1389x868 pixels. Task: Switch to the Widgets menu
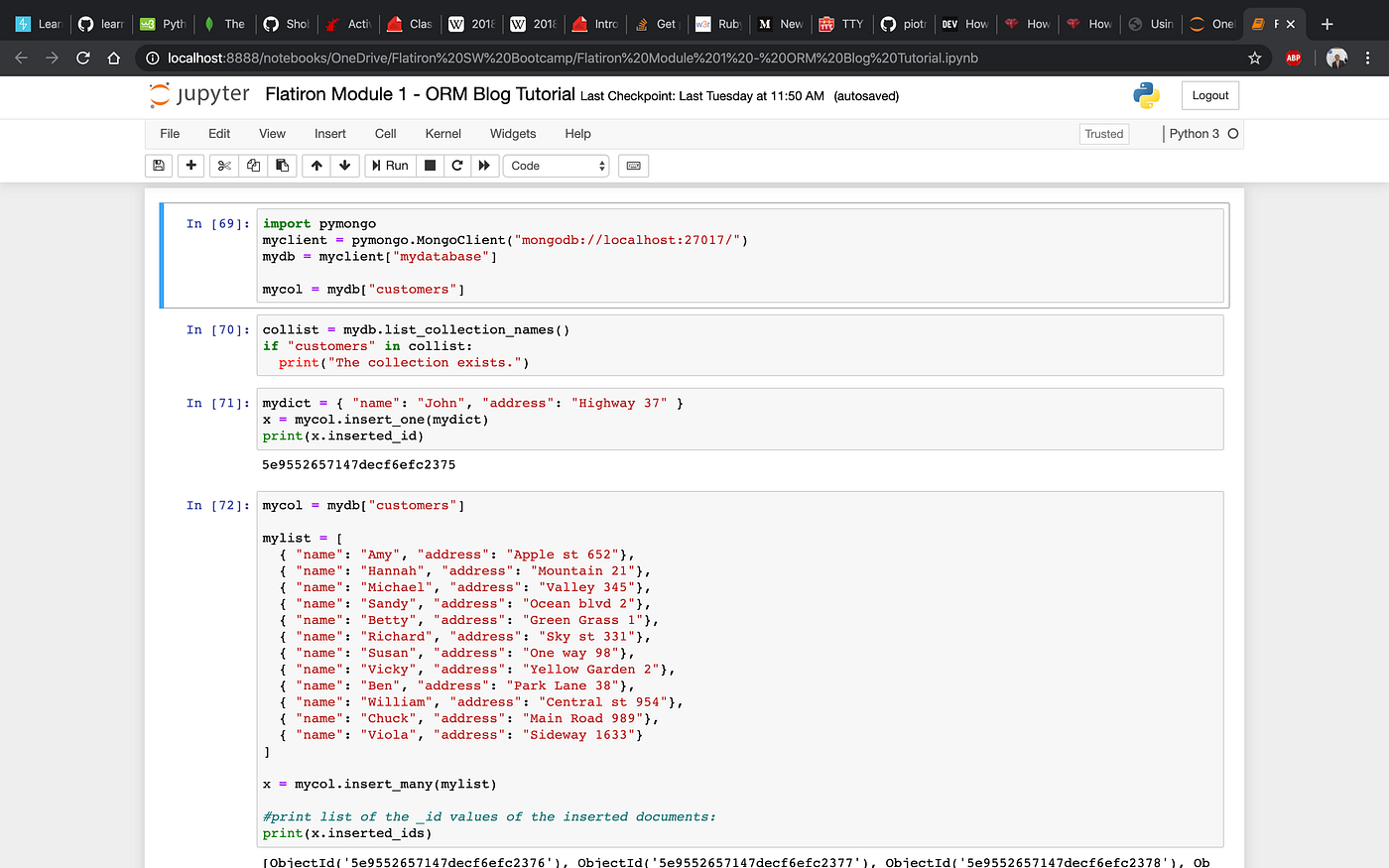(513, 133)
